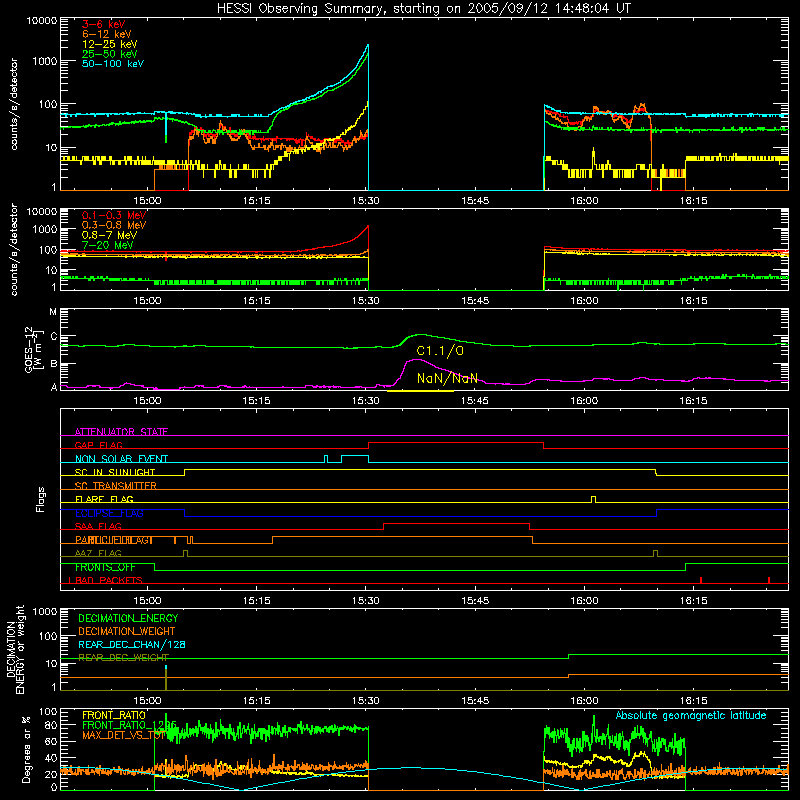Click the HESSI Observing Summary title text

423,8
